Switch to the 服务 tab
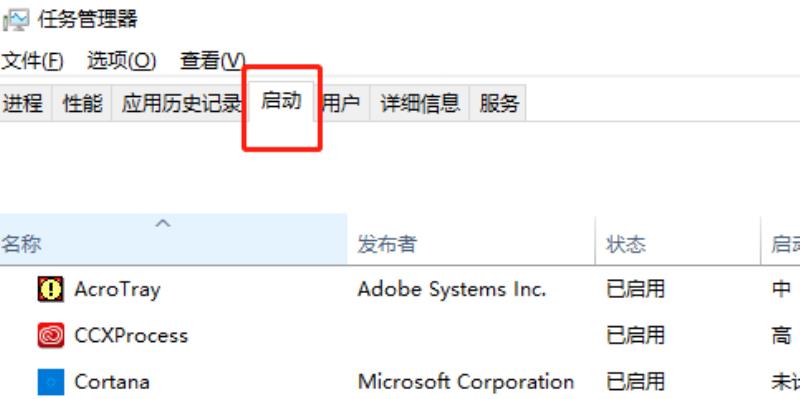The height and width of the screenshot is (399, 800). pyautogui.click(x=498, y=103)
